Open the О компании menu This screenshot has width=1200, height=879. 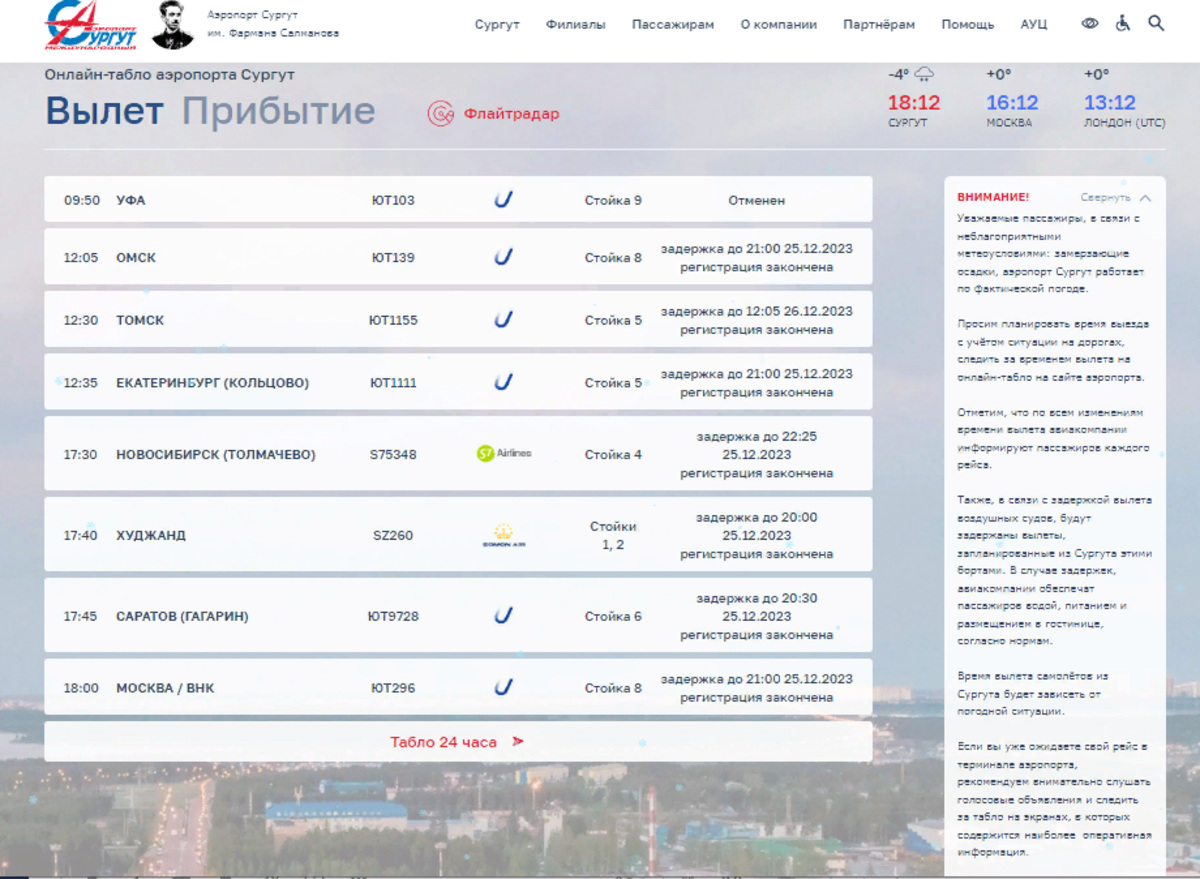(778, 25)
